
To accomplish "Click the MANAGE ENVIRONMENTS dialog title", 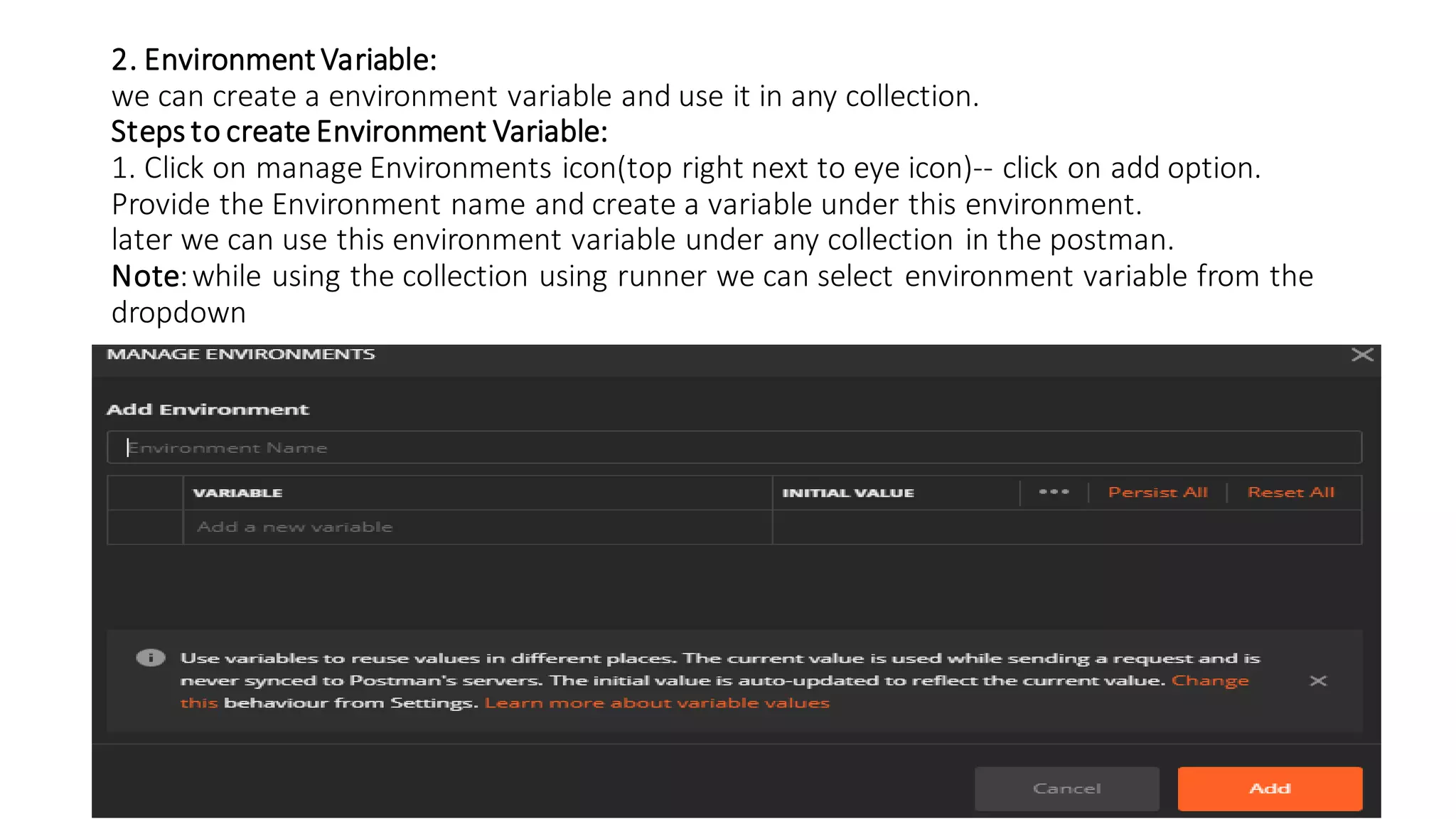I will (x=241, y=354).
